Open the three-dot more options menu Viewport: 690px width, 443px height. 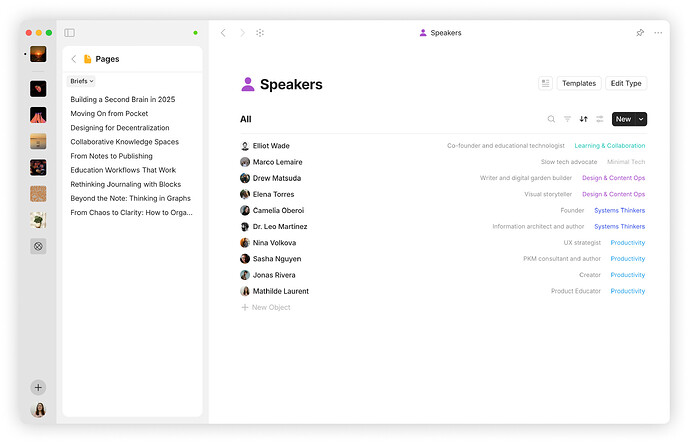tap(658, 33)
